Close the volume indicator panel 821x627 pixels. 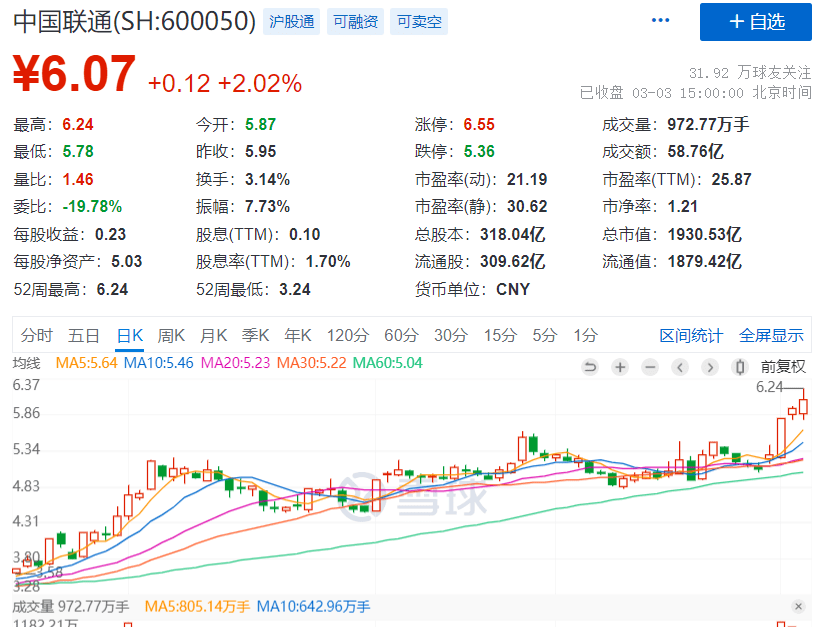point(798,606)
